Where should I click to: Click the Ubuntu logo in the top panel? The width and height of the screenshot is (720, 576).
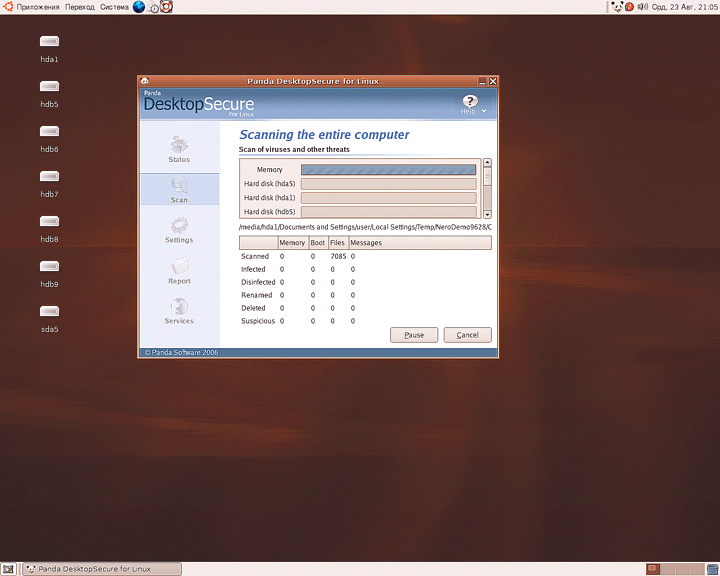[x=8, y=6]
